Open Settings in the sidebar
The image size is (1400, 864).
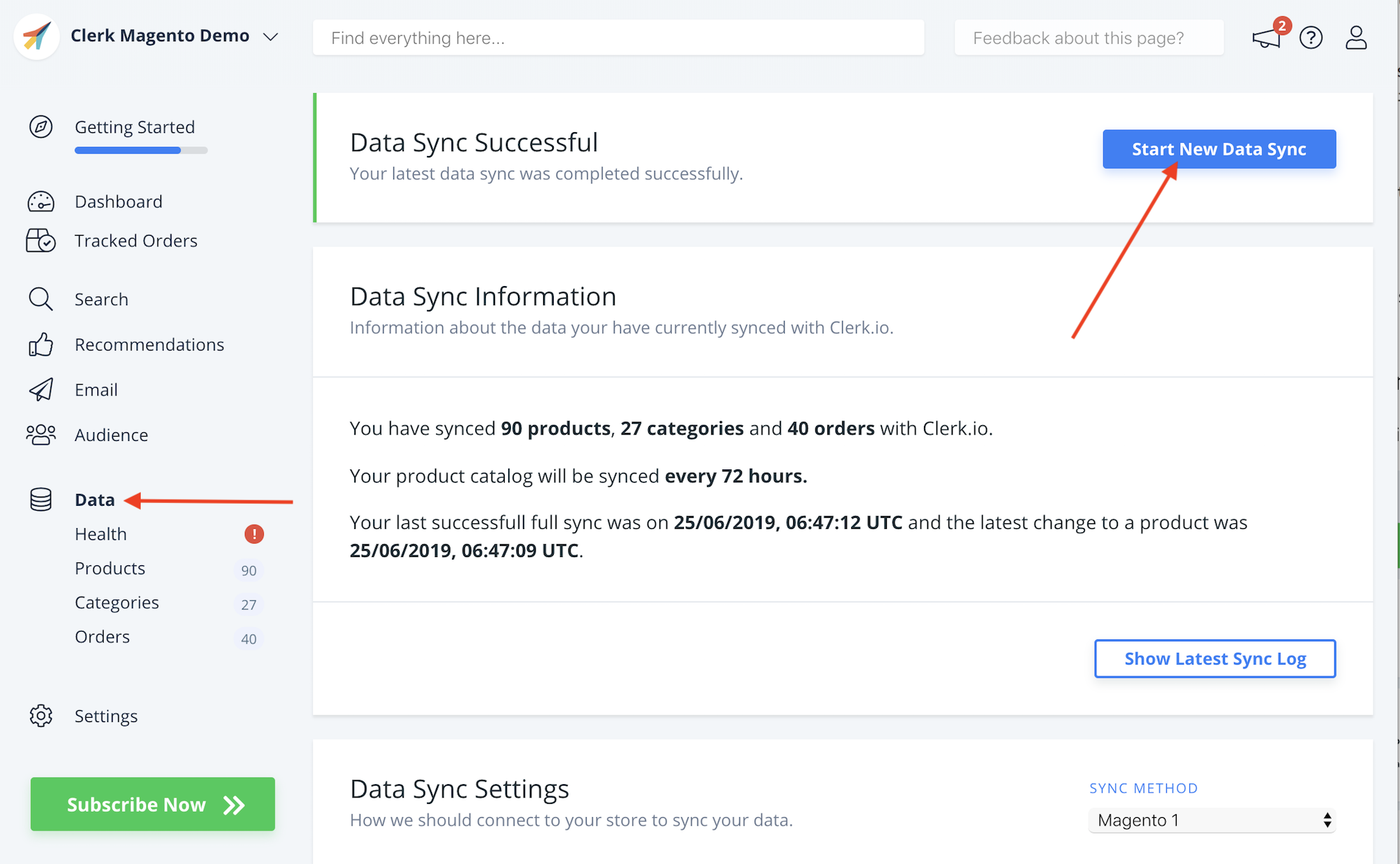106,716
